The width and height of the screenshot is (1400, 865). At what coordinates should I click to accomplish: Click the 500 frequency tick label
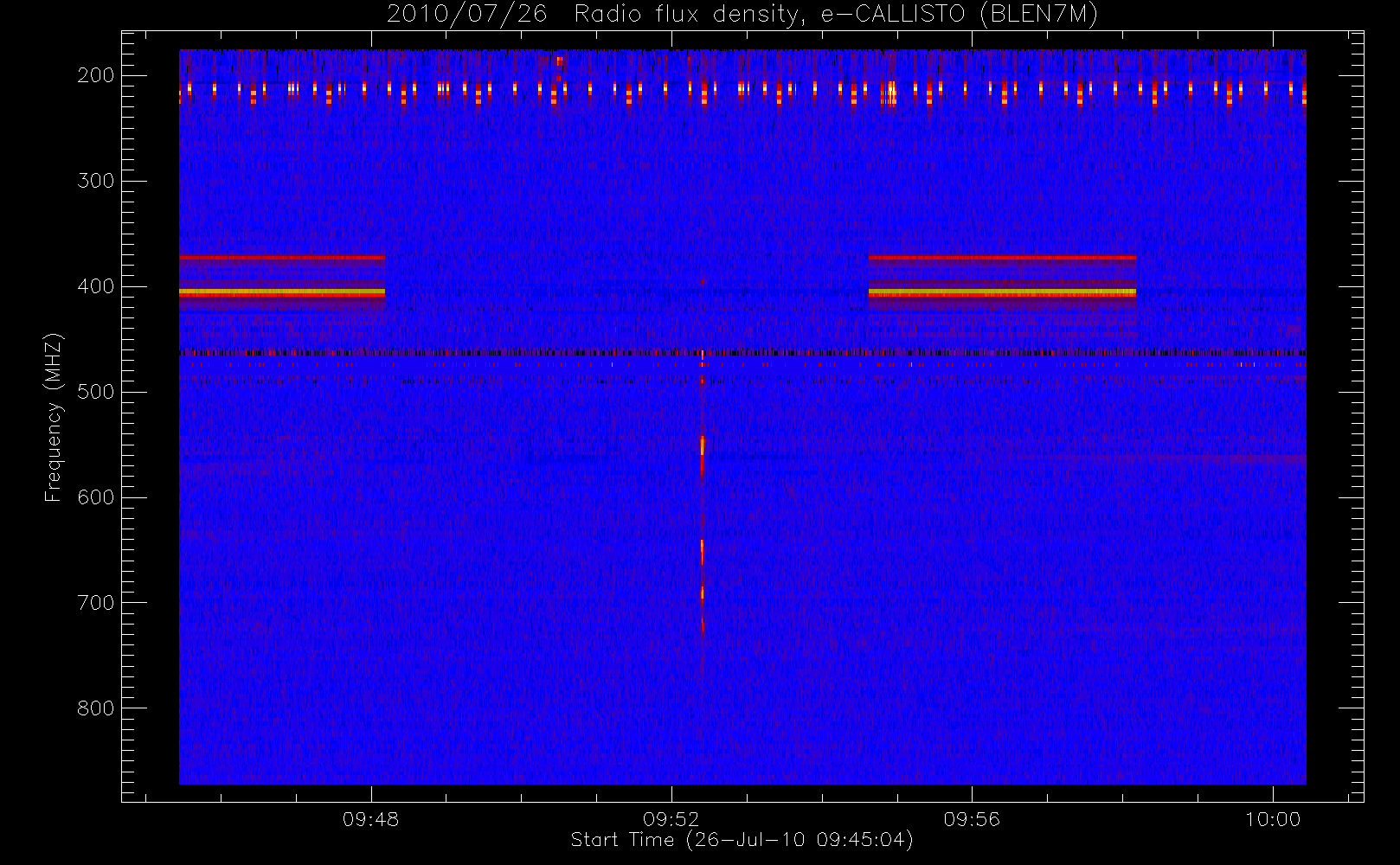pyautogui.click(x=95, y=392)
